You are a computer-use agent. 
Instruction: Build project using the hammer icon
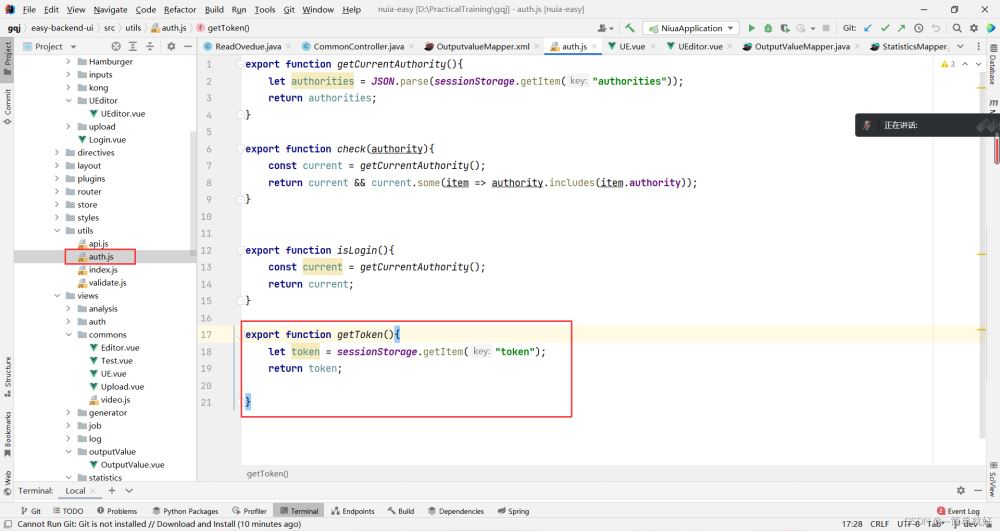(630, 28)
